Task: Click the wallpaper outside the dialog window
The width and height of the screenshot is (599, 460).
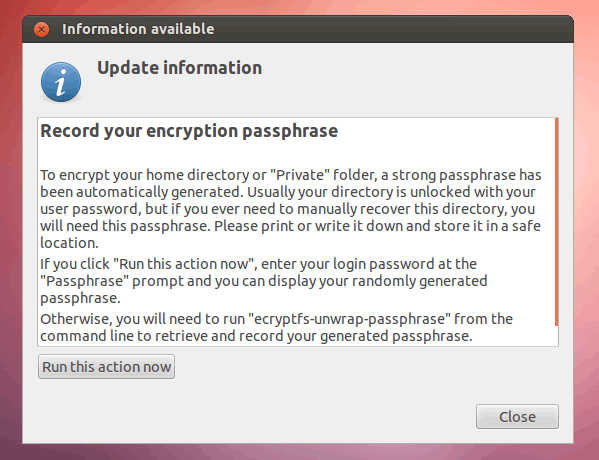Action: click(x=586, y=229)
